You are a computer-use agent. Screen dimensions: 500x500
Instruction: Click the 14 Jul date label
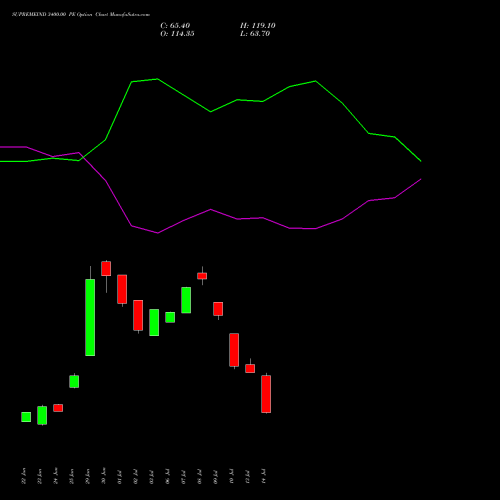pyautogui.click(x=264, y=477)
